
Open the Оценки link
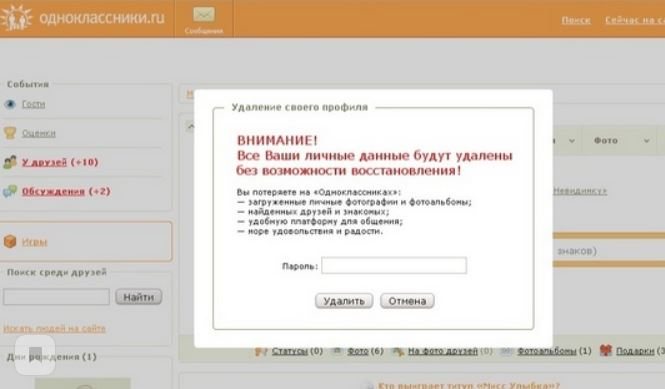(39, 133)
